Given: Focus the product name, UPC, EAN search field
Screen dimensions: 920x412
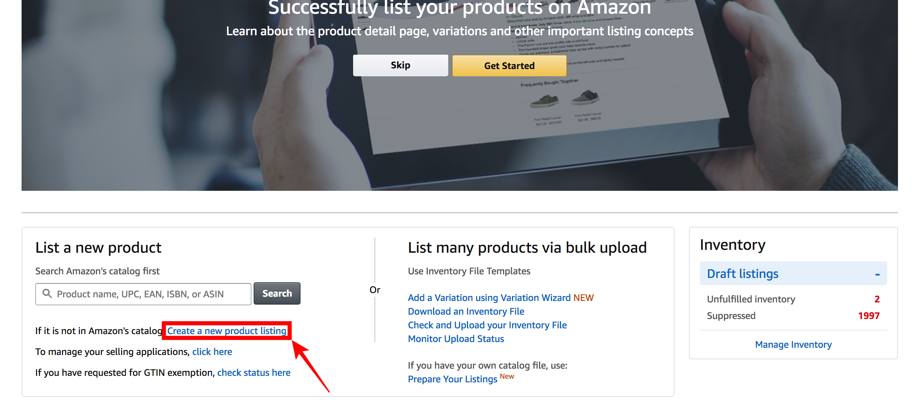Looking at the screenshot, I should pyautogui.click(x=143, y=293).
